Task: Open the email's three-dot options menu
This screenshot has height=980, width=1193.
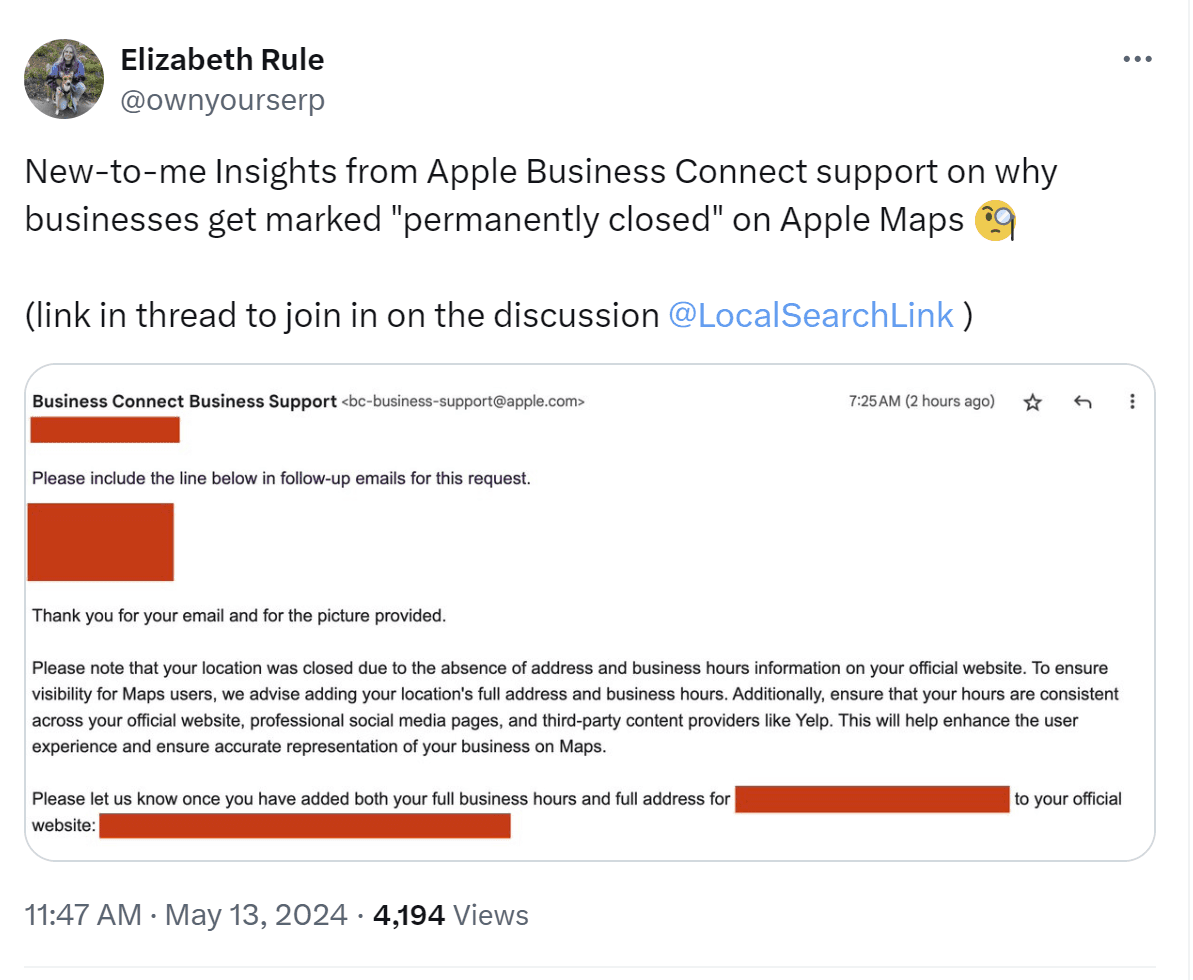Action: tap(1132, 401)
